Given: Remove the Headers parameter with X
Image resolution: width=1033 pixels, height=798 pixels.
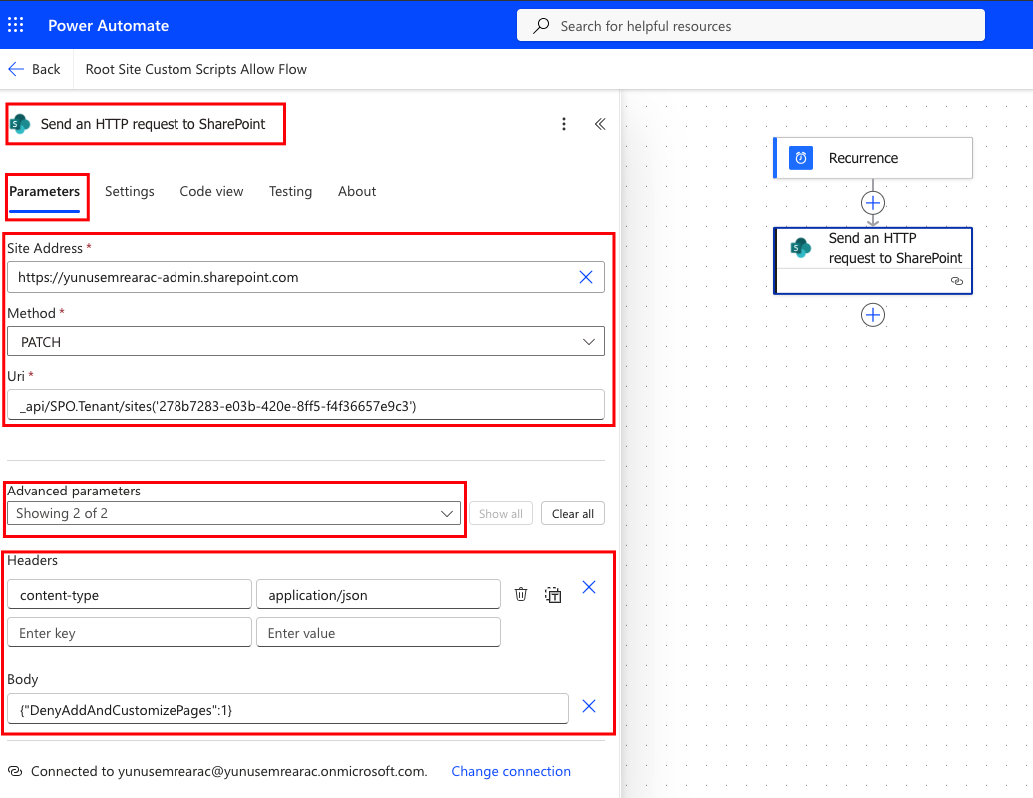Looking at the screenshot, I should pyautogui.click(x=589, y=587).
